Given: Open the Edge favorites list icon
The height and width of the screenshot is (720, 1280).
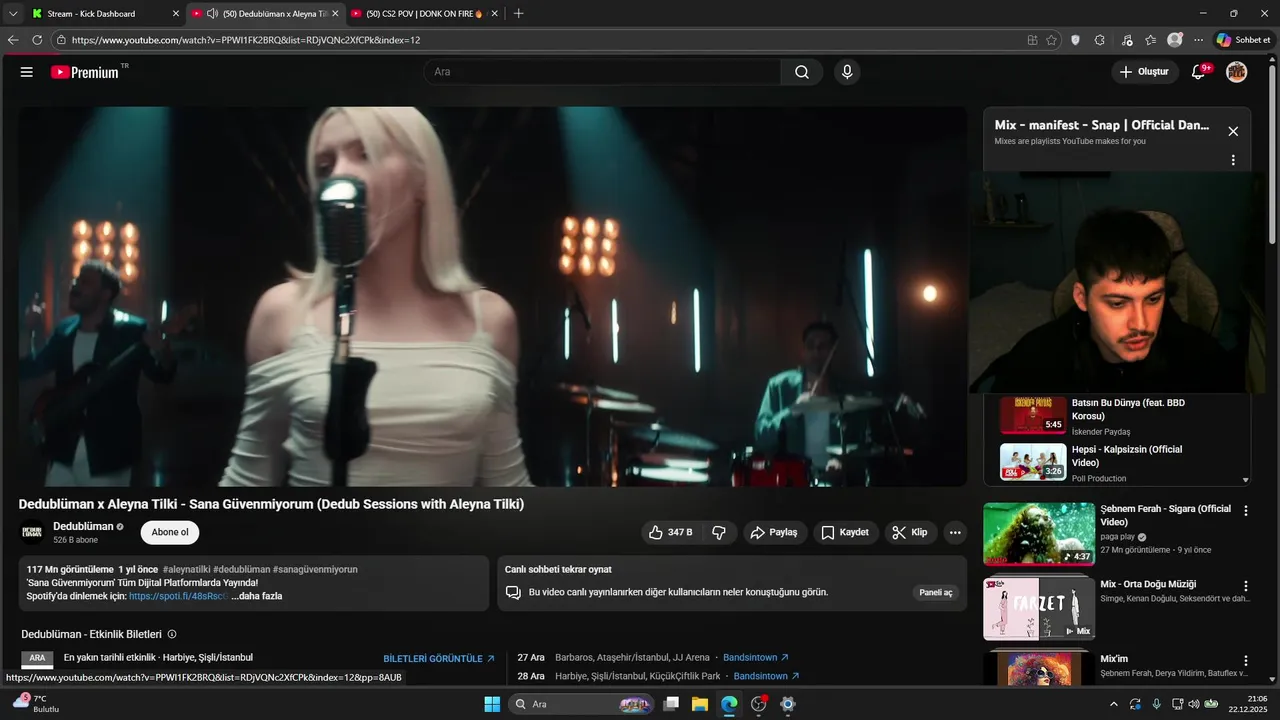Looking at the screenshot, I should tap(1151, 40).
